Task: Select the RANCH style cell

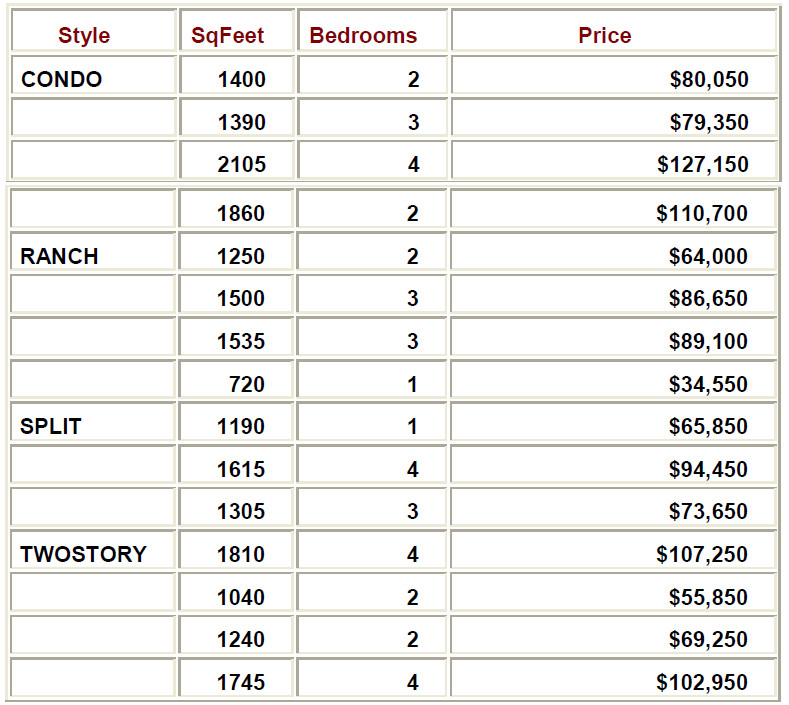Action: (59, 256)
